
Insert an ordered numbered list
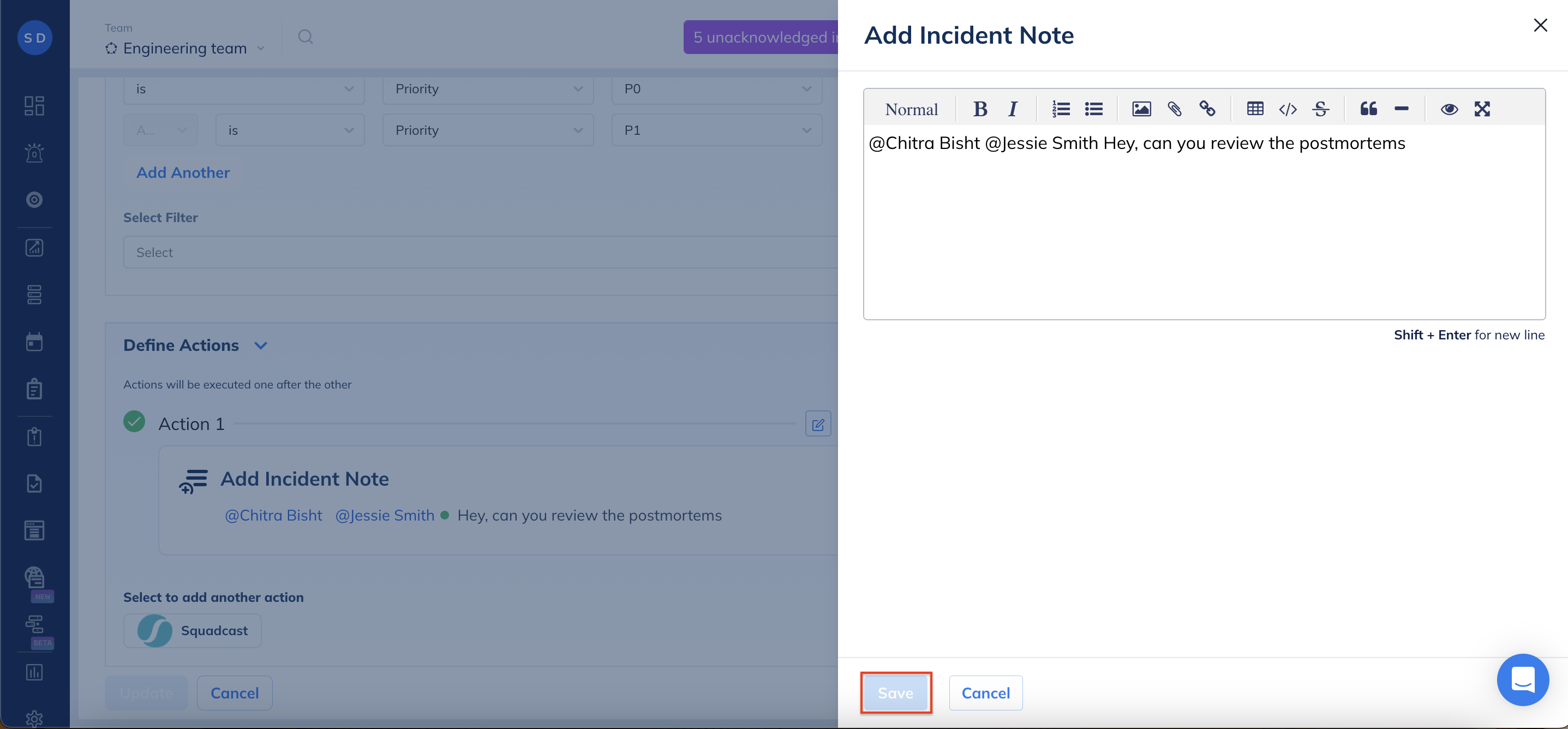[1061, 109]
